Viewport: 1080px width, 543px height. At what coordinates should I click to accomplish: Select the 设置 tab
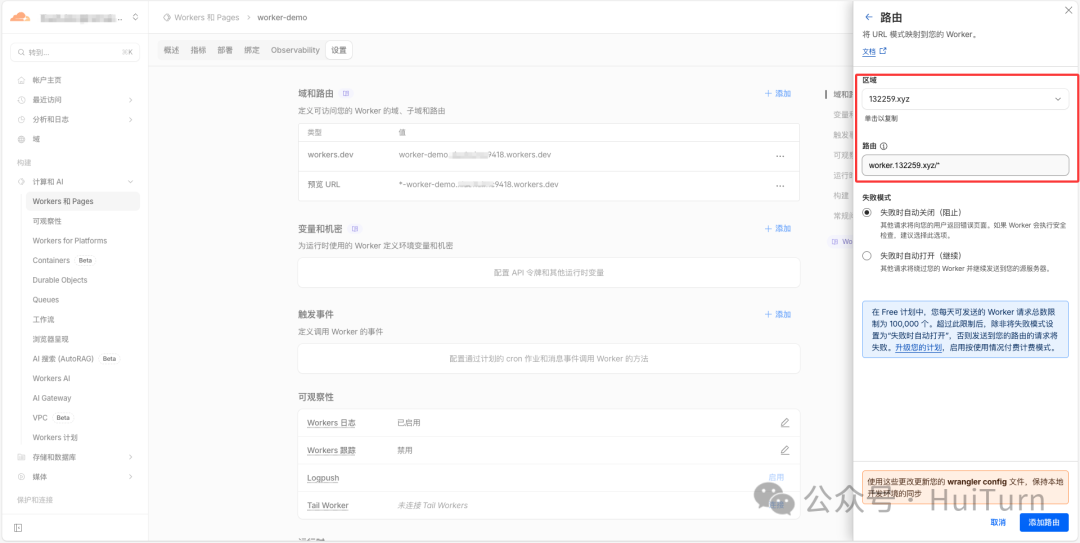coord(339,50)
